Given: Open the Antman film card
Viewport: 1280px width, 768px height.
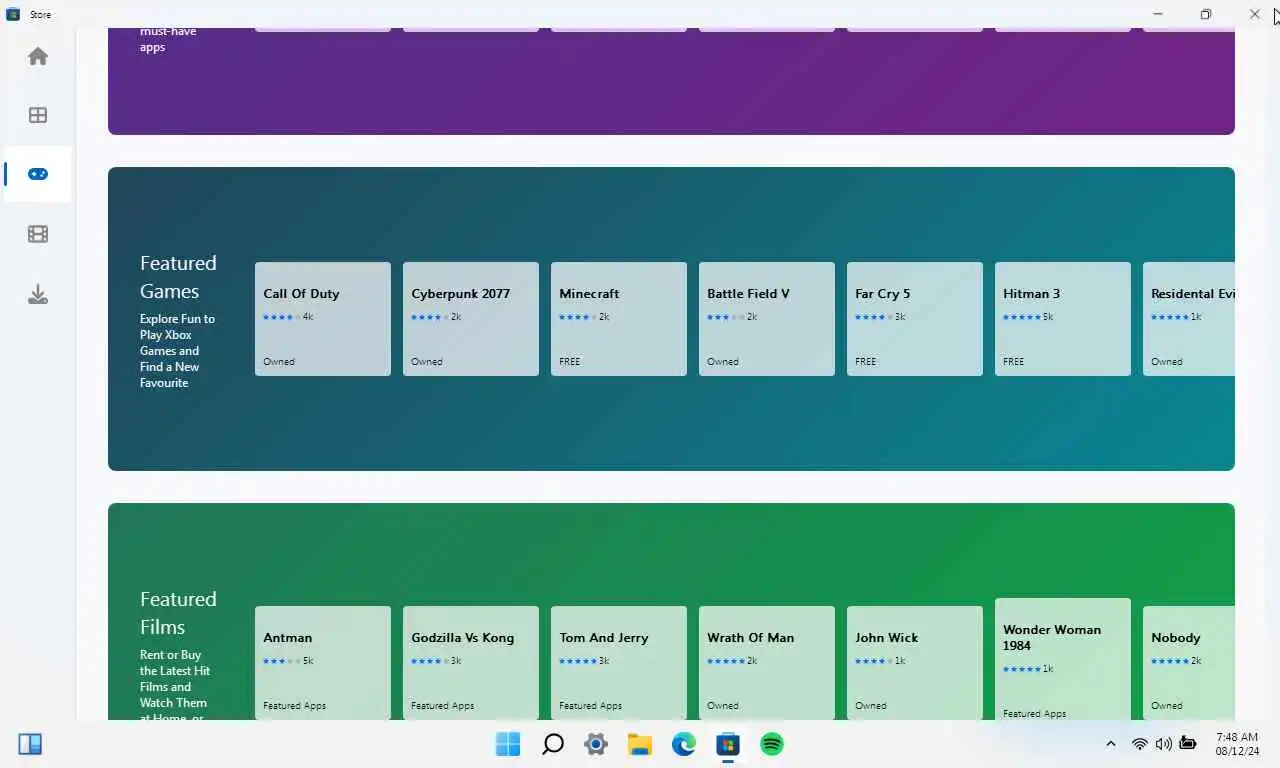Looking at the screenshot, I should click(x=323, y=663).
